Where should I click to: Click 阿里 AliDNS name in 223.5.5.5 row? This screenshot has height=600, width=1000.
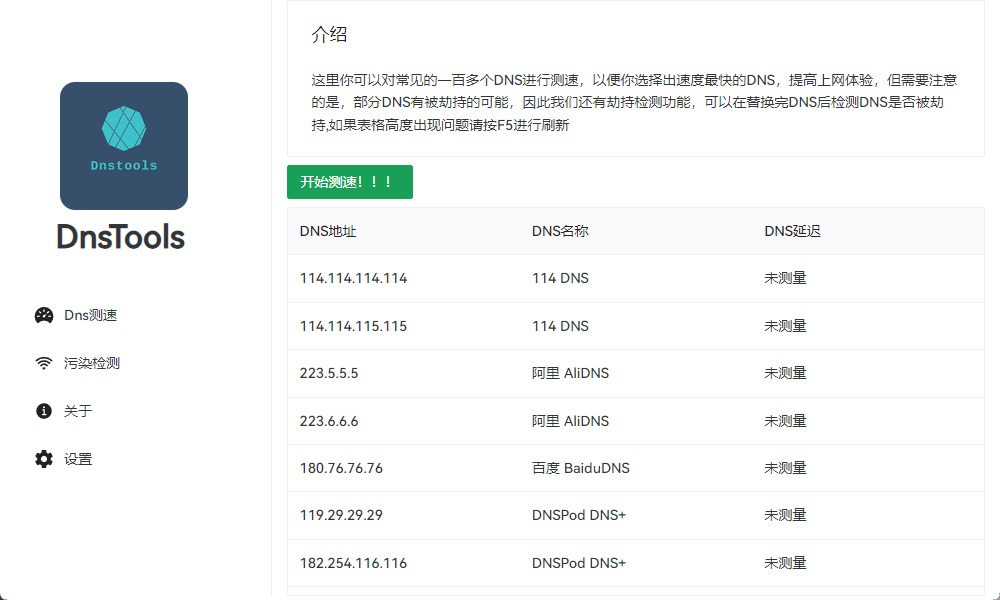coord(570,373)
